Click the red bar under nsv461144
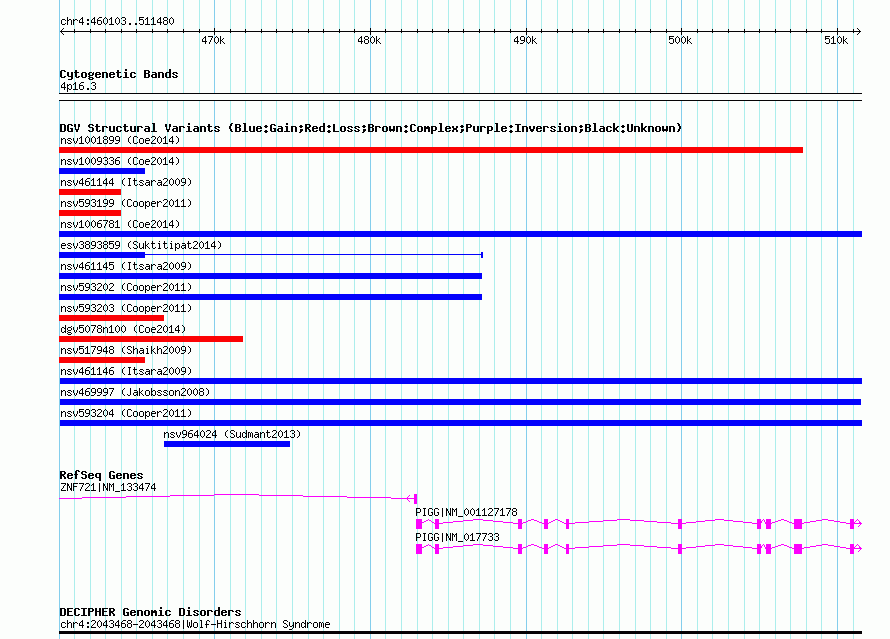890x639 pixels. [x=90, y=192]
